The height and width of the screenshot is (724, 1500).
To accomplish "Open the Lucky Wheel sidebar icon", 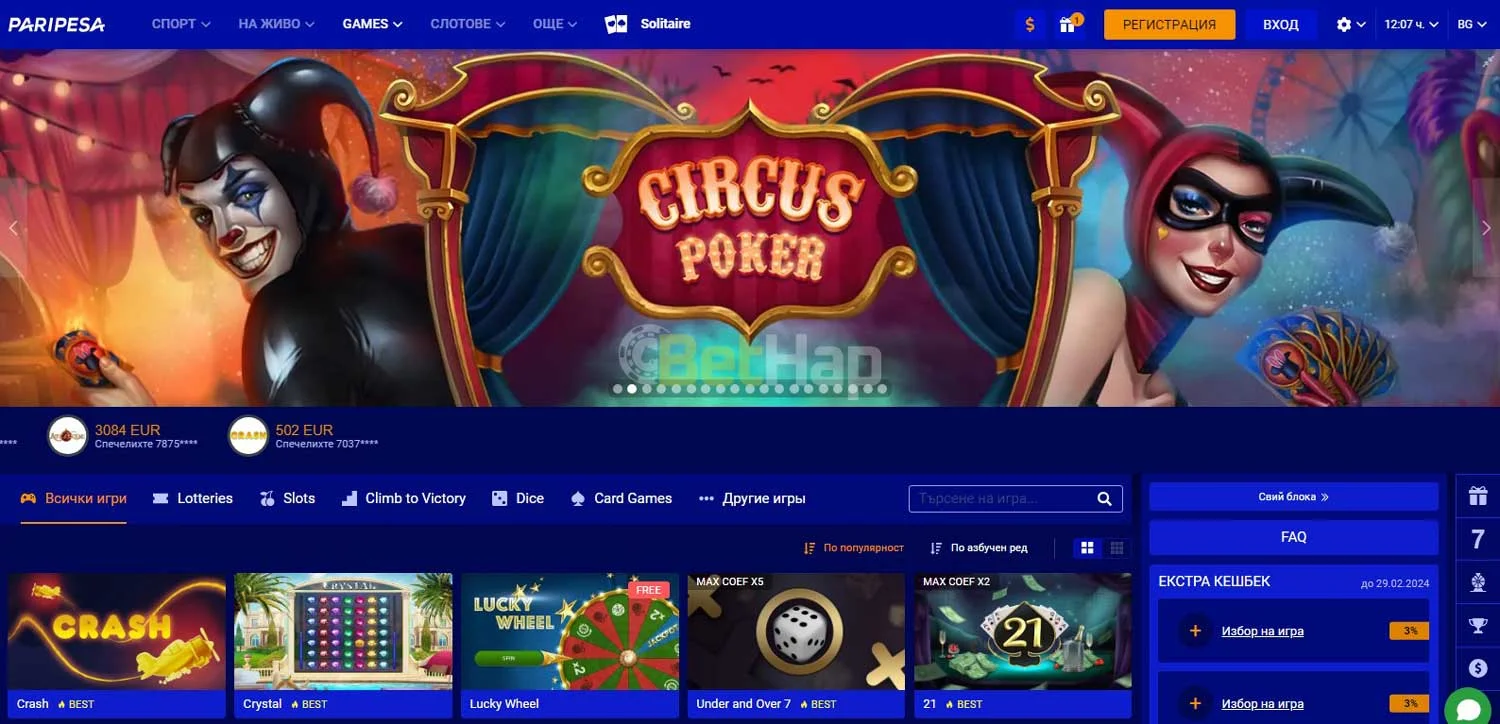I will pyautogui.click(x=1477, y=581).
